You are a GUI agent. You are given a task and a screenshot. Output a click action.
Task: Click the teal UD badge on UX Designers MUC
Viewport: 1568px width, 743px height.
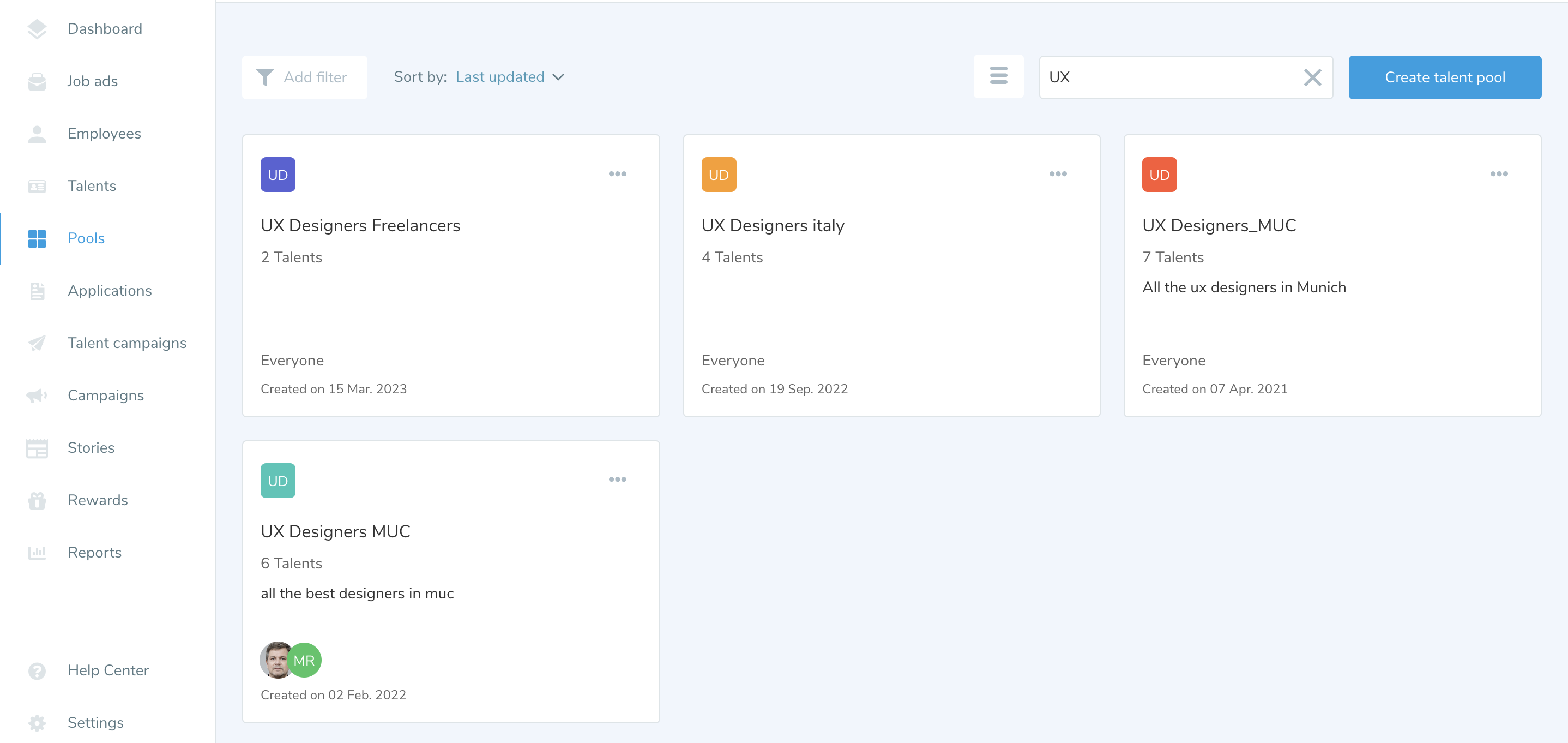pos(278,481)
